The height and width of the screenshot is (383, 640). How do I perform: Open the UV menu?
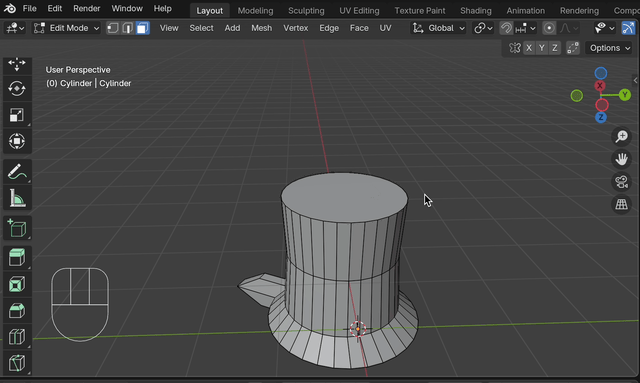[385, 28]
